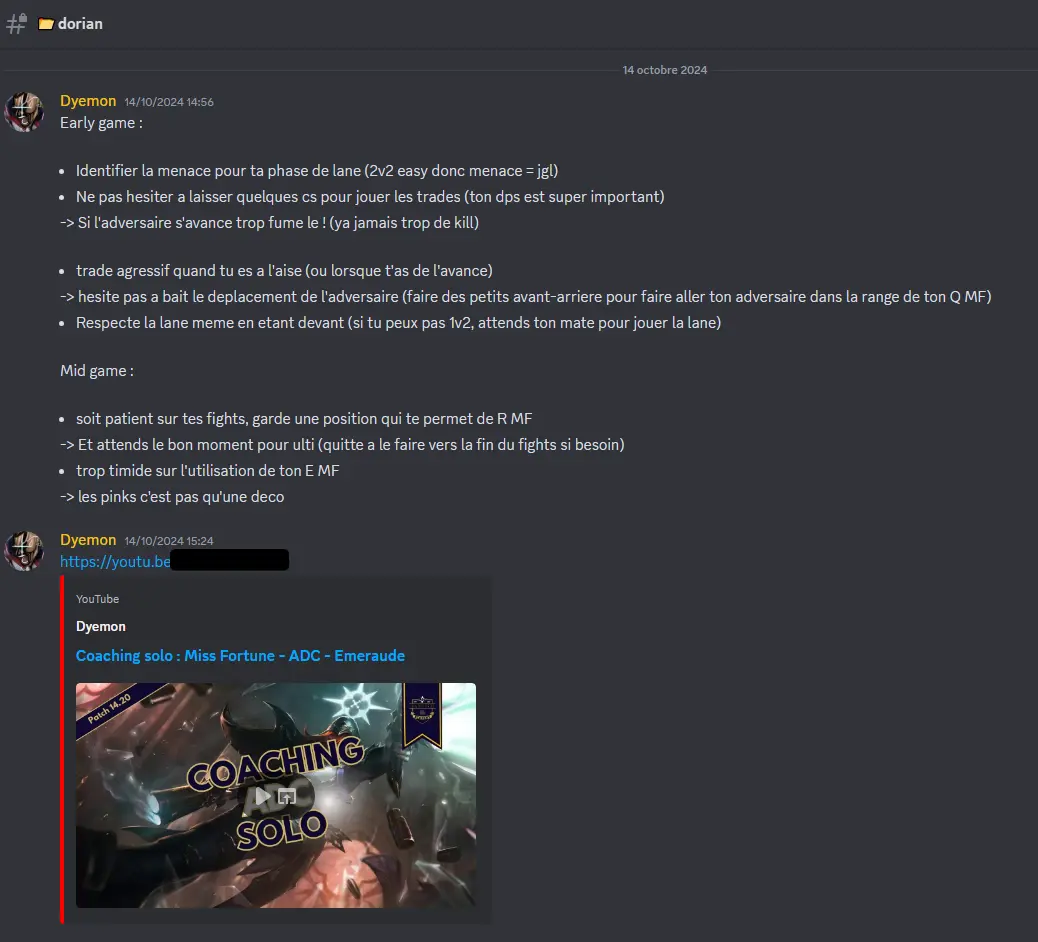The width and height of the screenshot is (1038, 942).
Task: Open the dorian channel name header
Action: (x=80, y=24)
